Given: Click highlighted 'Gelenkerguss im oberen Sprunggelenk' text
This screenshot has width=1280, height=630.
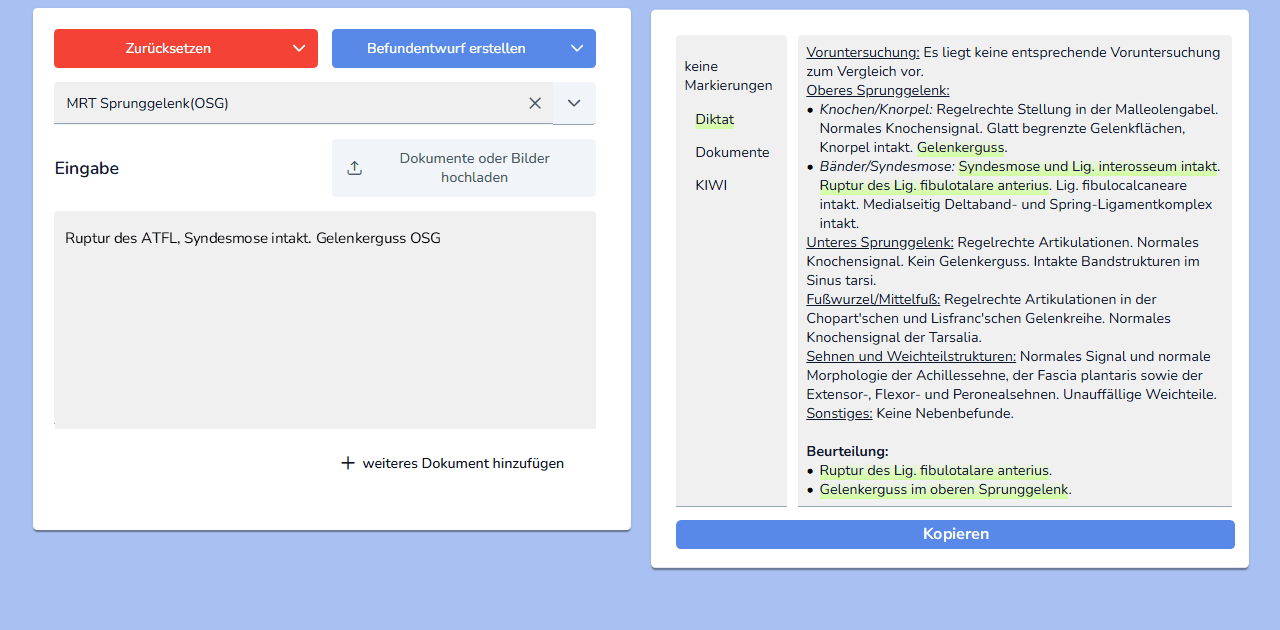Looking at the screenshot, I should pyautogui.click(x=944, y=490).
